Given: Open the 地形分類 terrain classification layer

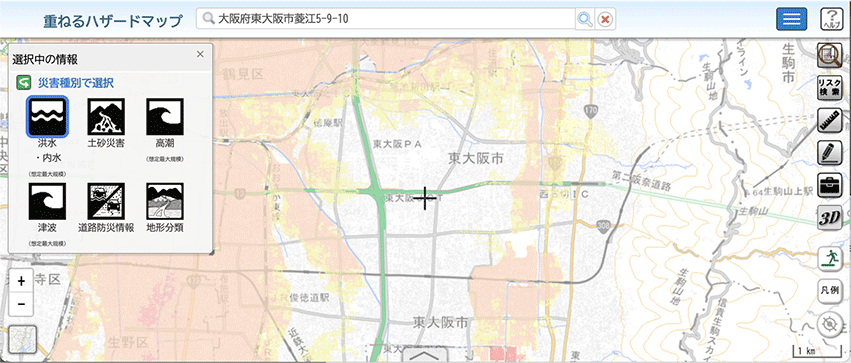Looking at the screenshot, I should (164, 201).
